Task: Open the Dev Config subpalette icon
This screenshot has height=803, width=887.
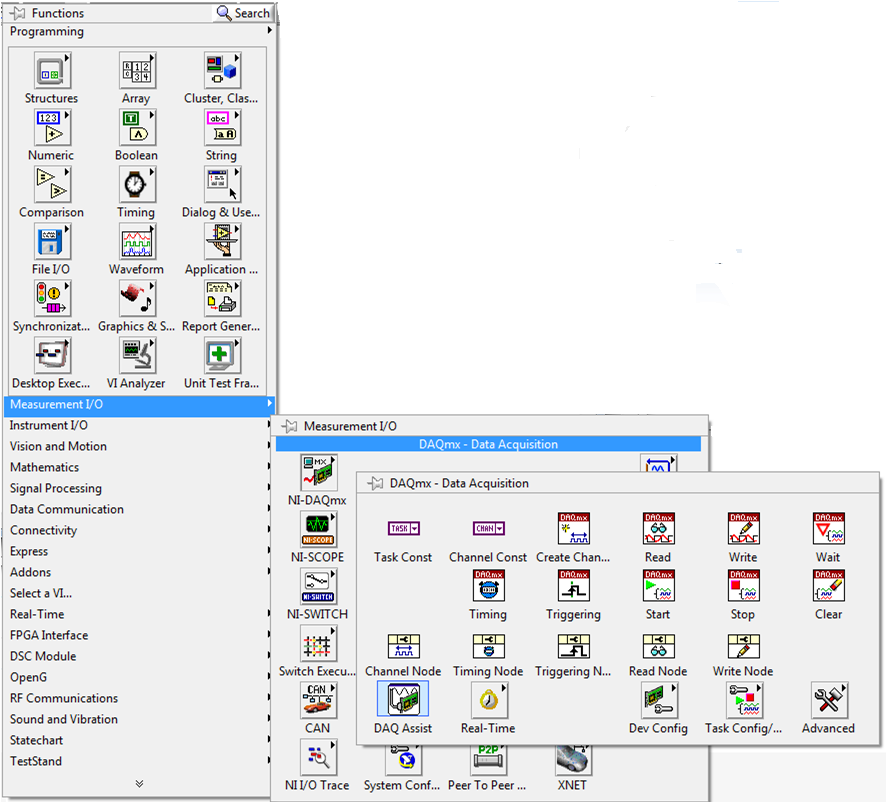Action: click(658, 700)
